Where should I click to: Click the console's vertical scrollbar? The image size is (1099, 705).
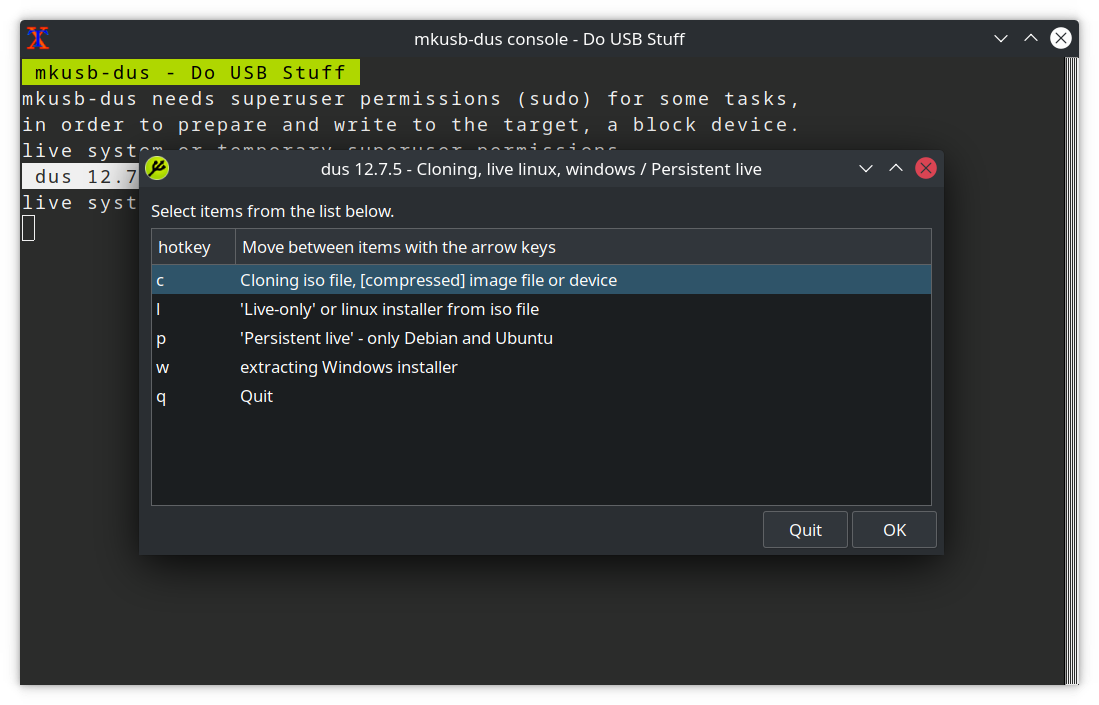(1072, 370)
